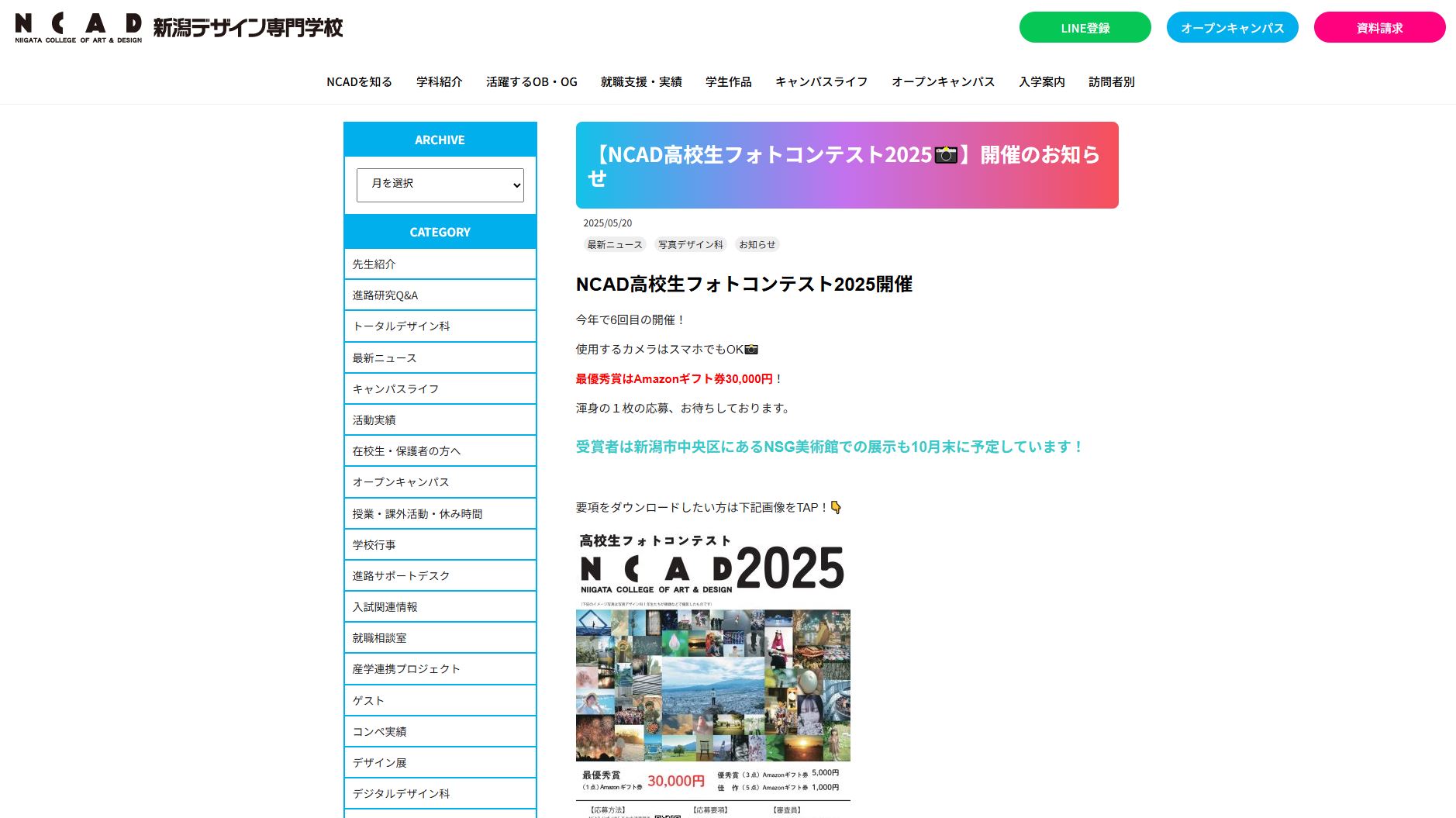1456x818 pixels.
Task: Select トータルデザイン科 category
Action: 440,326
